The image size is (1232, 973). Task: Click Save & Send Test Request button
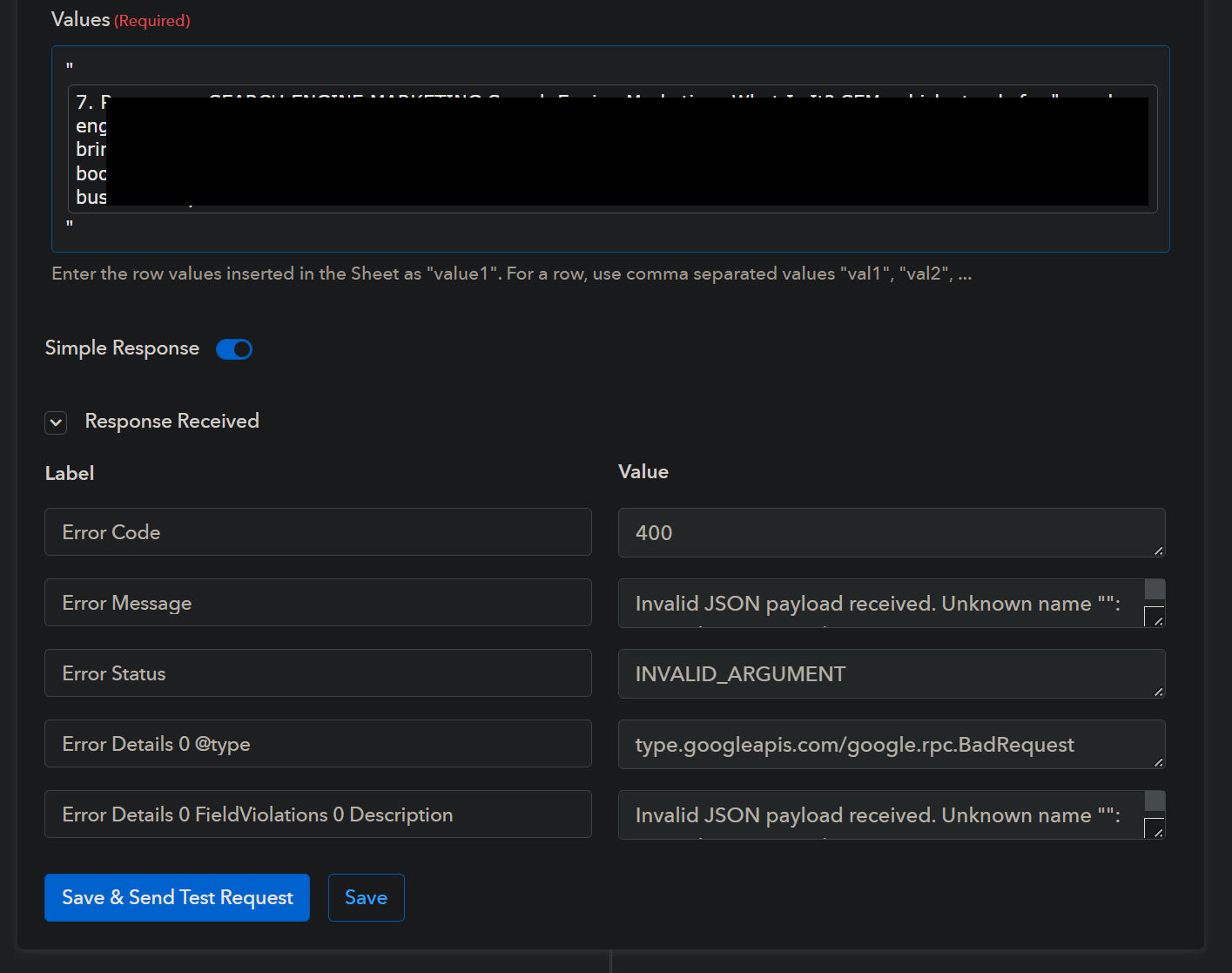pyautogui.click(x=177, y=897)
